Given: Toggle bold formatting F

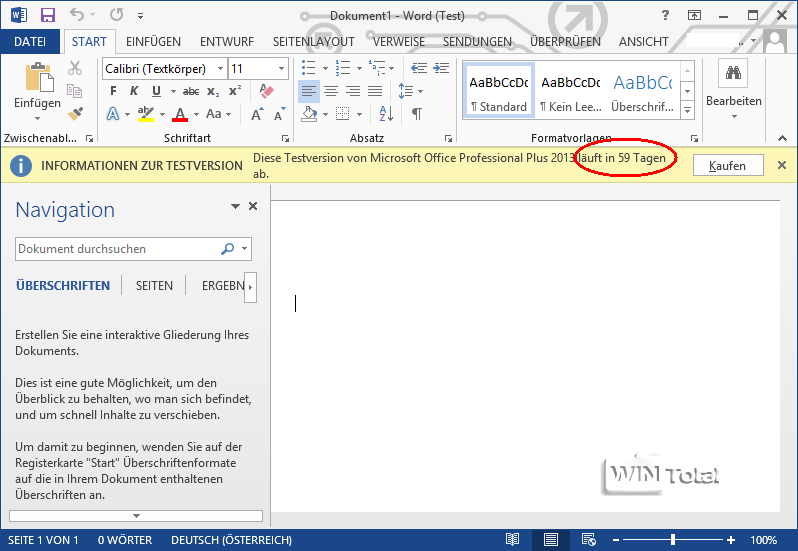Looking at the screenshot, I should [113, 91].
